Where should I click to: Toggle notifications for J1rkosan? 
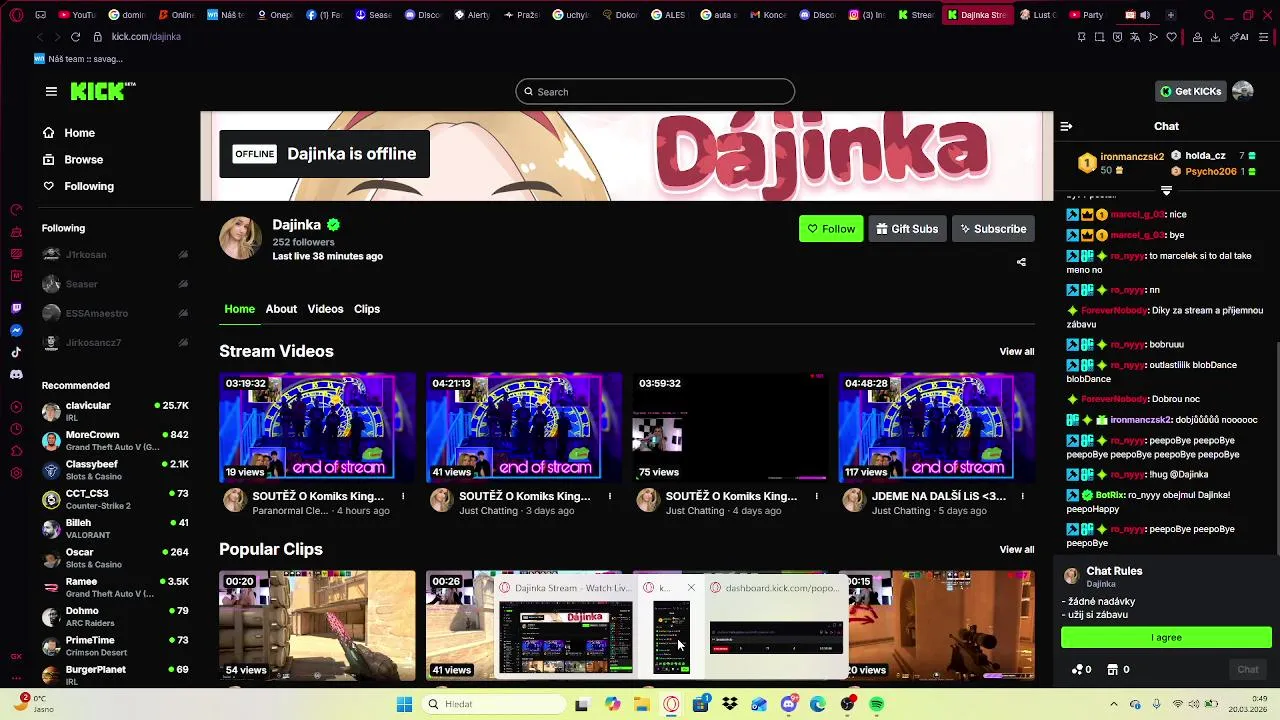click(x=183, y=255)
